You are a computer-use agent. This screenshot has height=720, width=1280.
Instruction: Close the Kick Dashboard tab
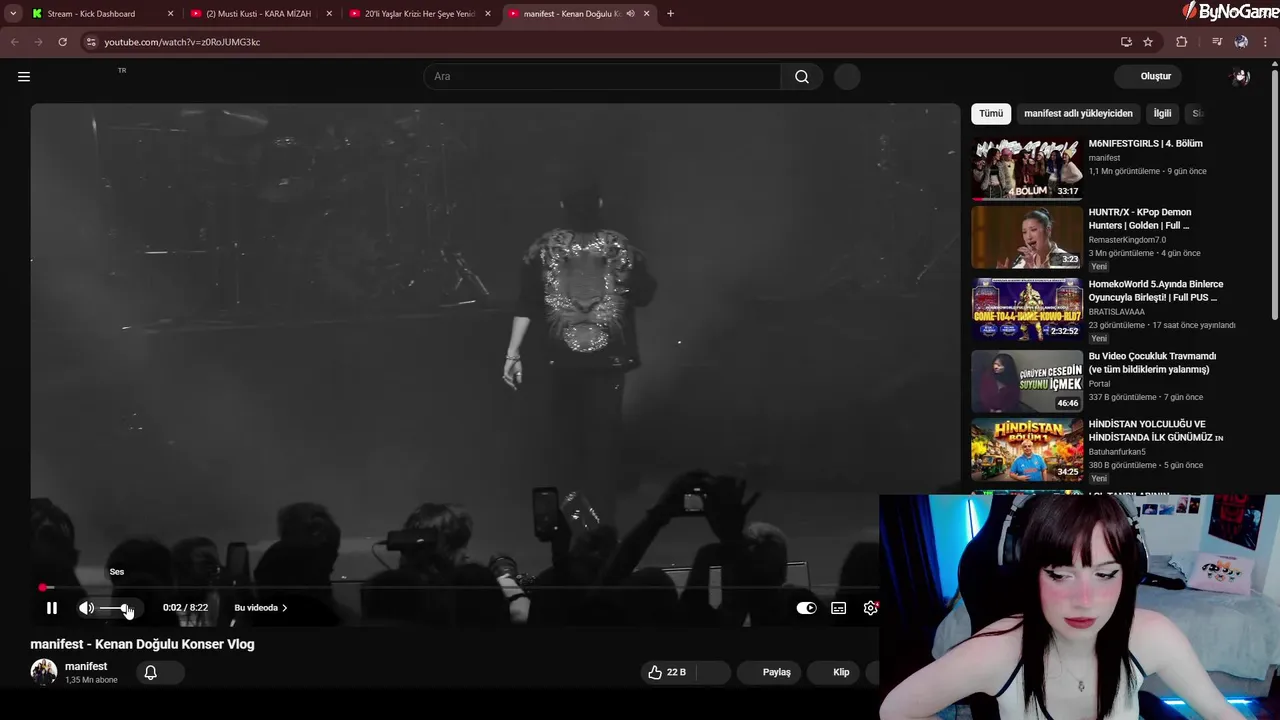[x=170, y=14]
